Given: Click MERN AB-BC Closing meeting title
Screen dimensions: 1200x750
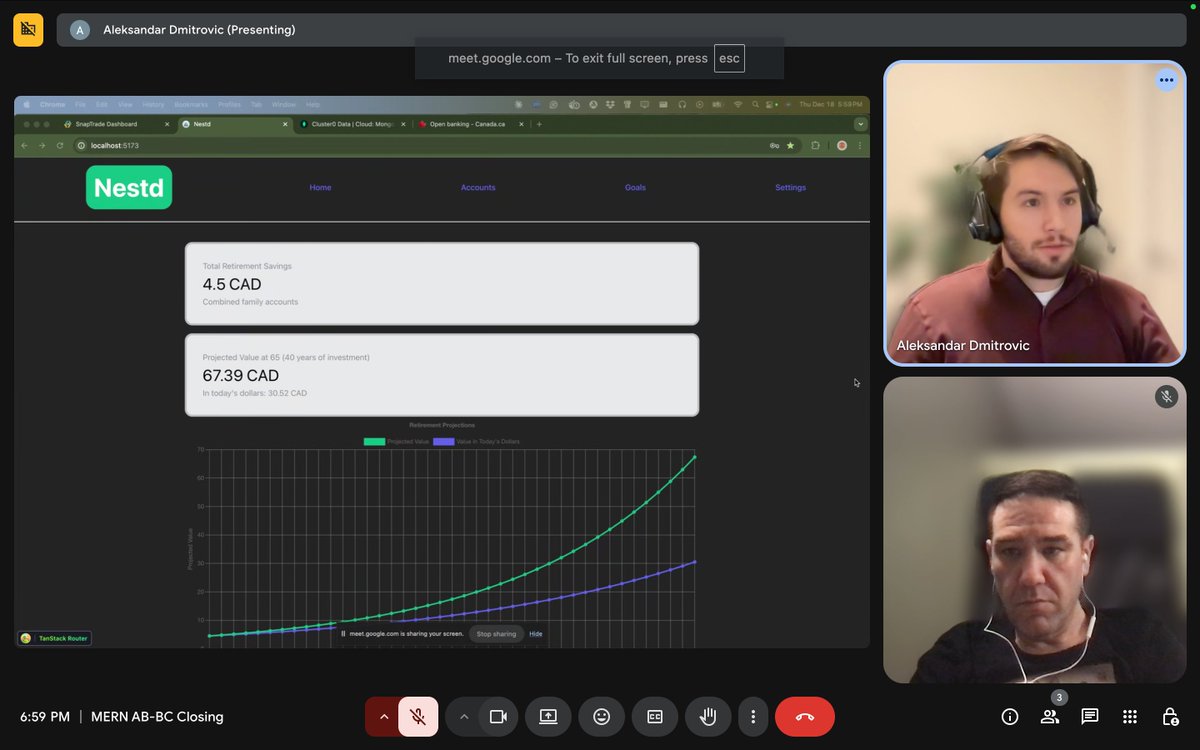Looking at the screenshot, I should click(157, 717).
